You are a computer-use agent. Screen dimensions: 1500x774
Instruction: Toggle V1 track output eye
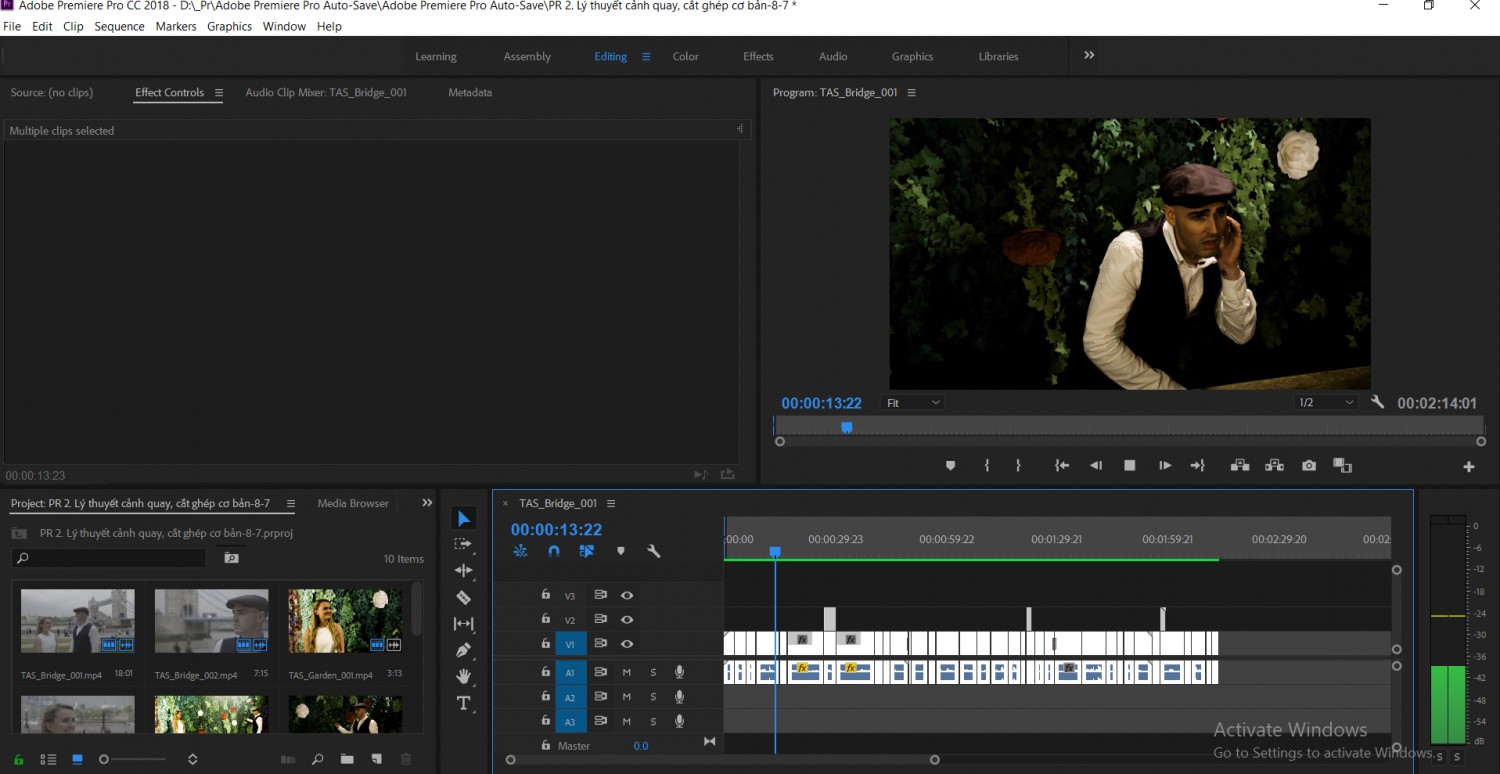coord(627,644)
